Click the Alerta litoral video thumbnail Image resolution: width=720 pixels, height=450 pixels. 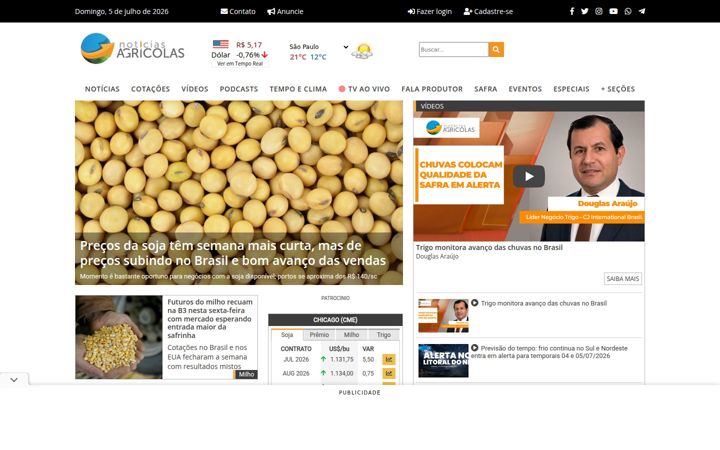444,361
